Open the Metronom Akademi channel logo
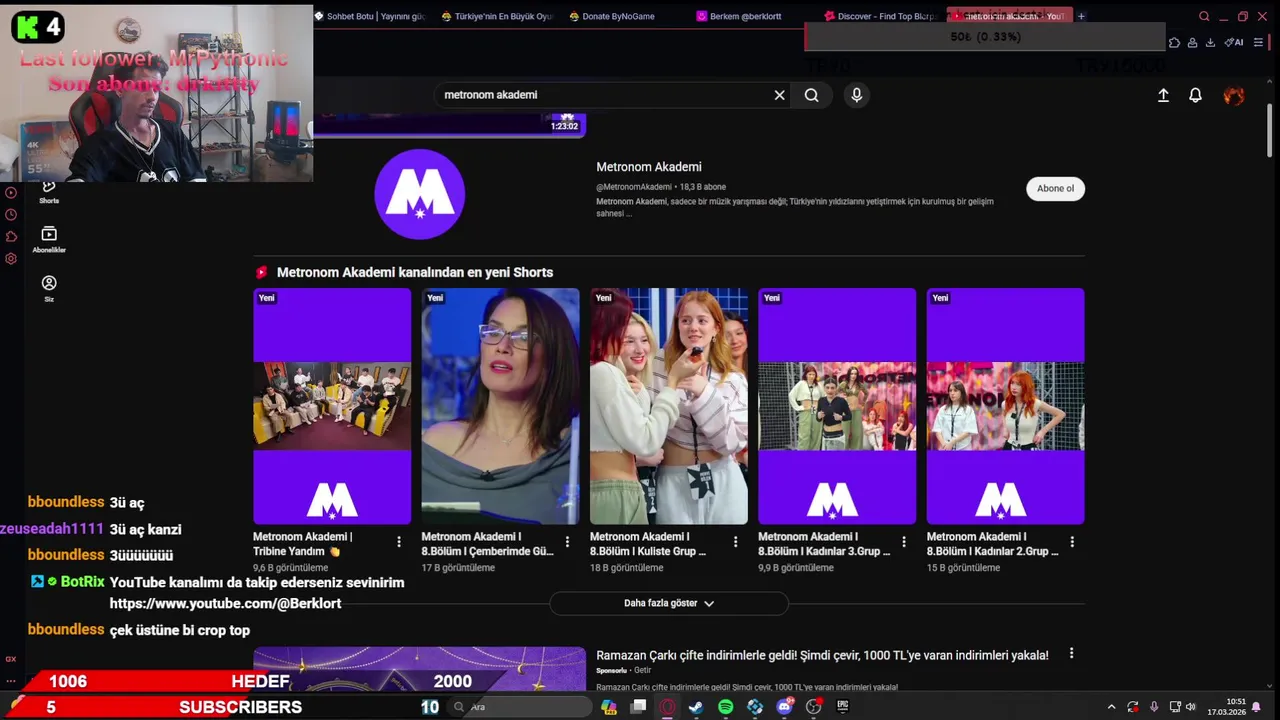 [x=420, y=194]
